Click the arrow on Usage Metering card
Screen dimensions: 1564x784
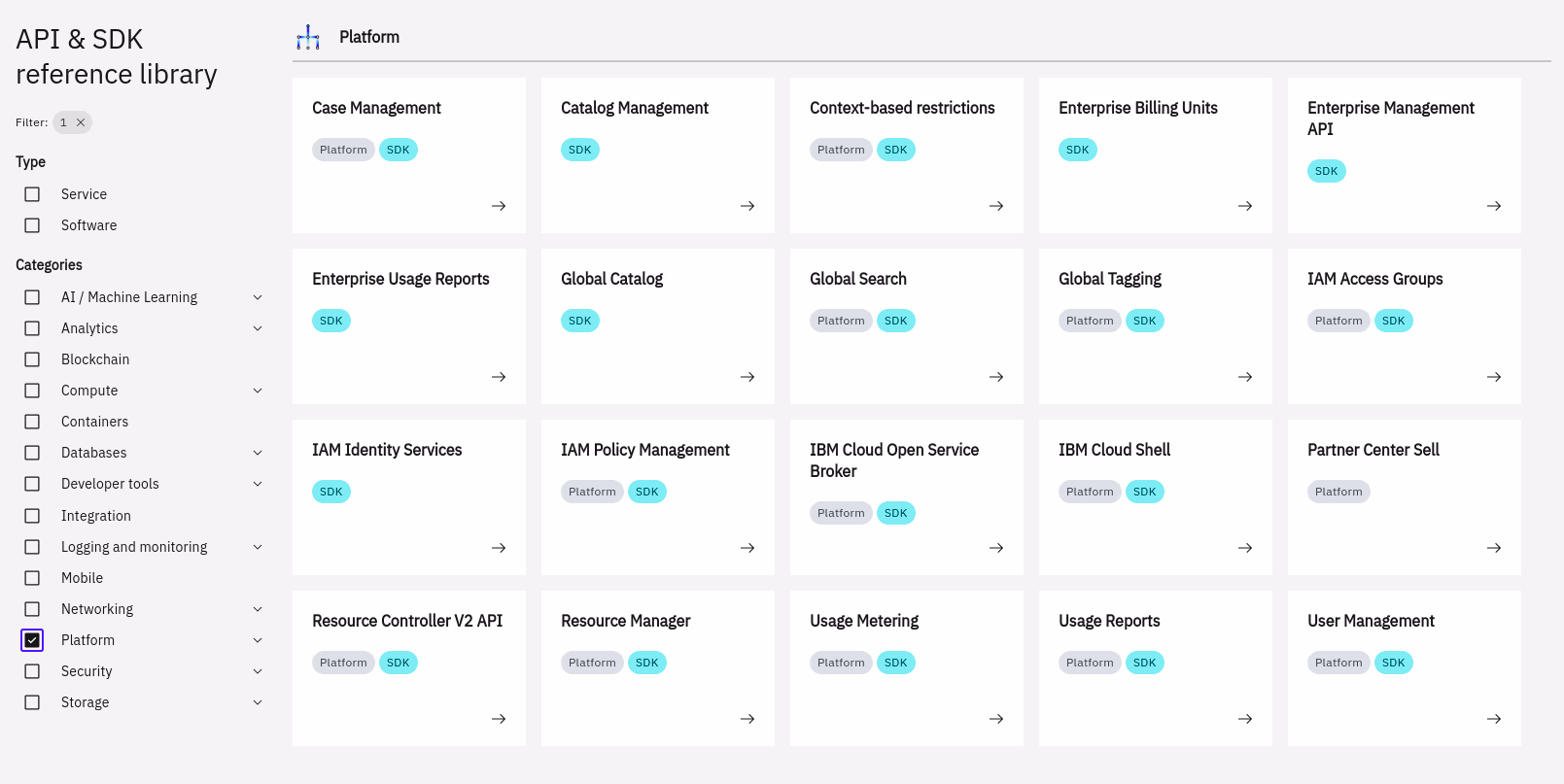pyautogui.click(x=996, y=719)
